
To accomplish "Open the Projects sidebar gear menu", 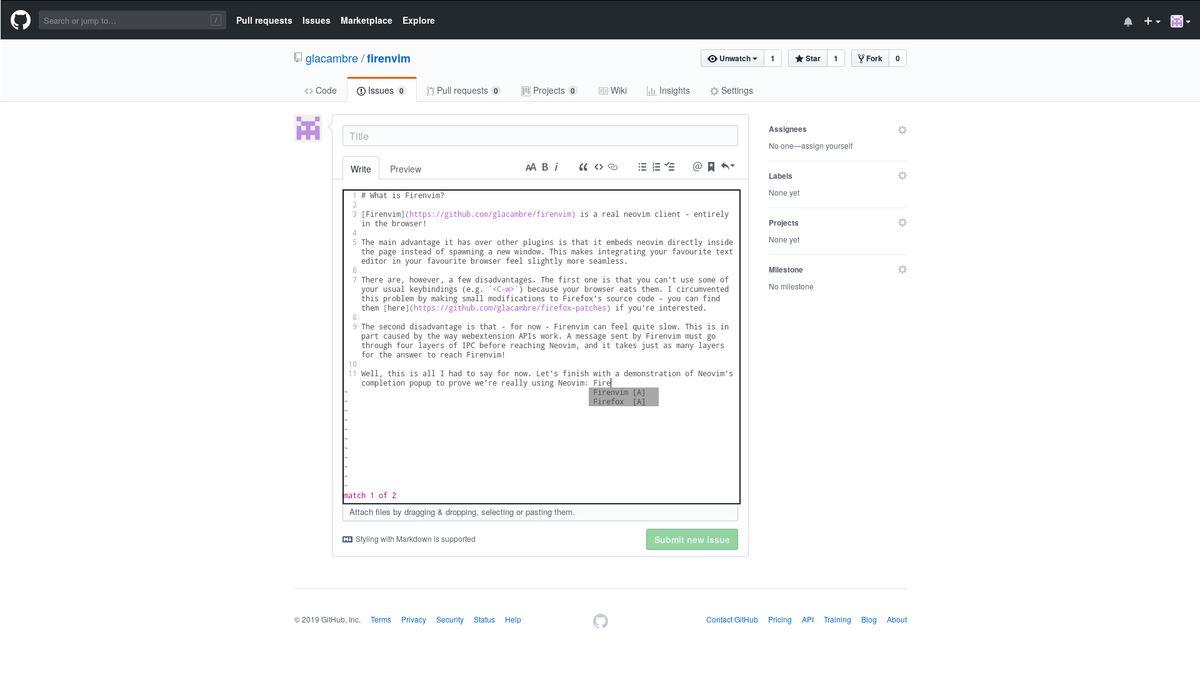I will (902, 223).
